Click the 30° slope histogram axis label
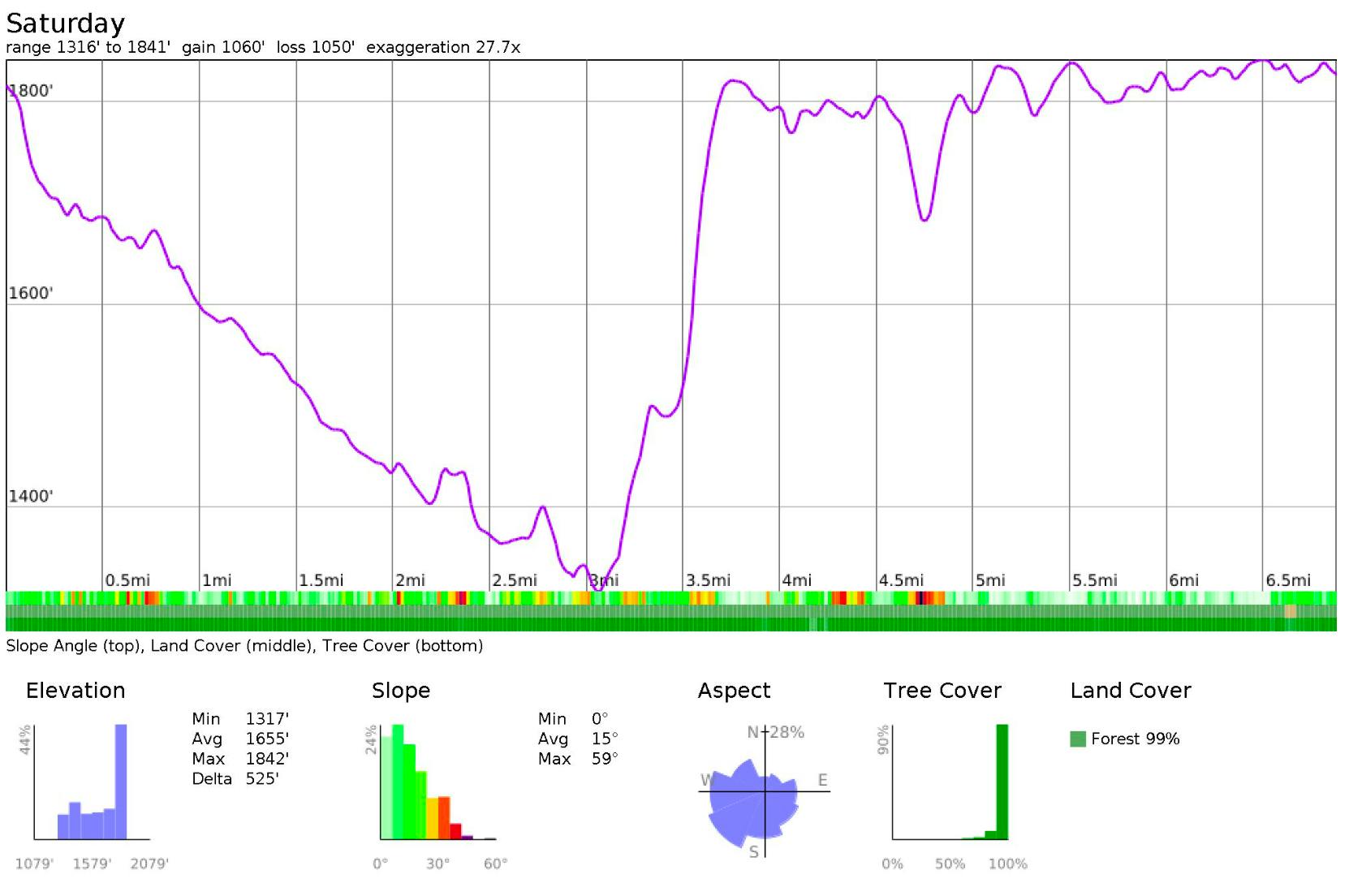This screenshot has width=1349, height=896. coord(437,864)
